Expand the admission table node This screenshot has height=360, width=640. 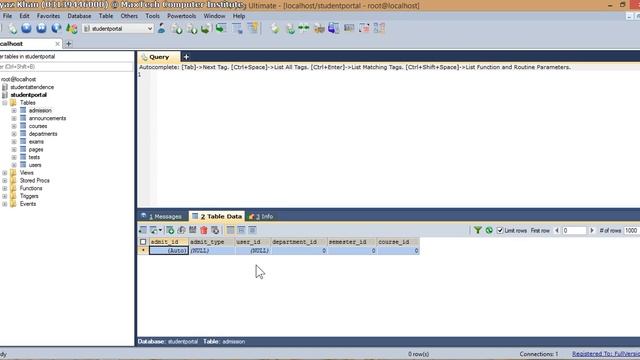[x=14, y=111]
